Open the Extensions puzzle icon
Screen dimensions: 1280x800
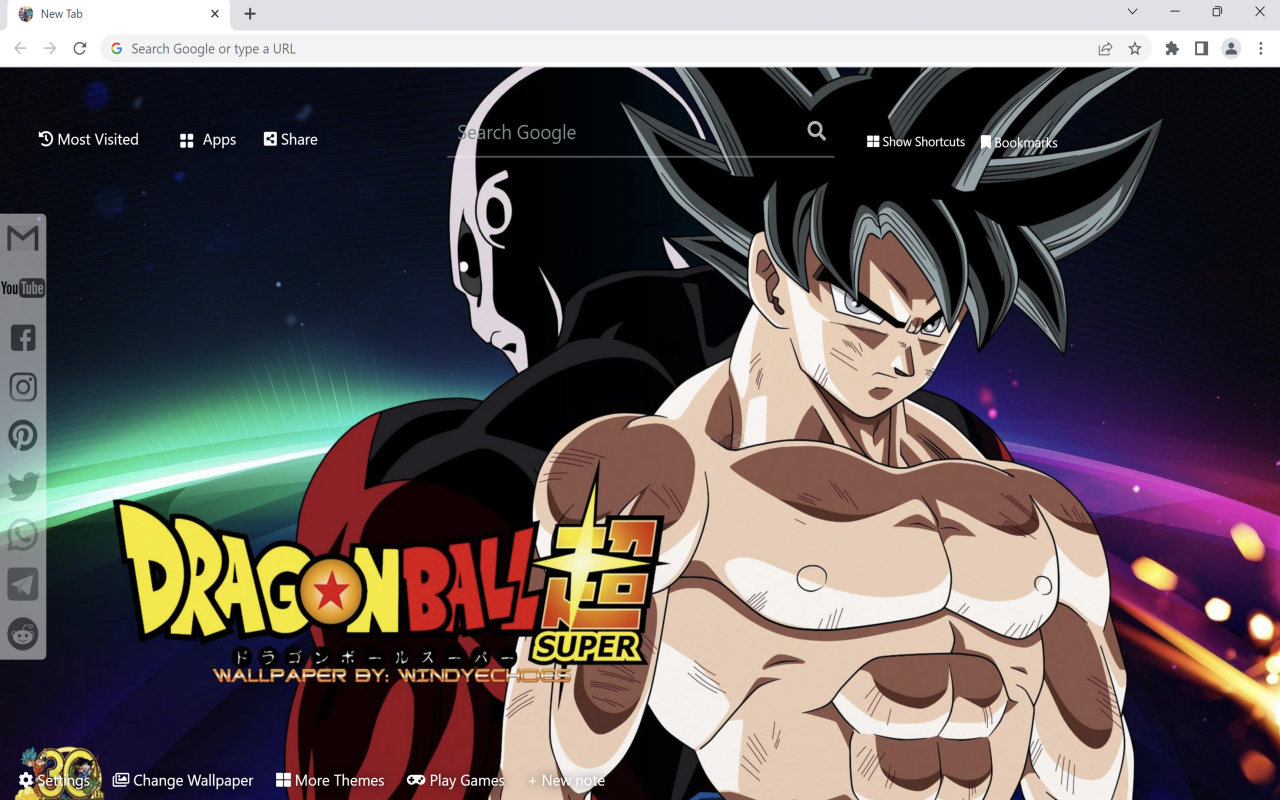[x=1172, y=48]
